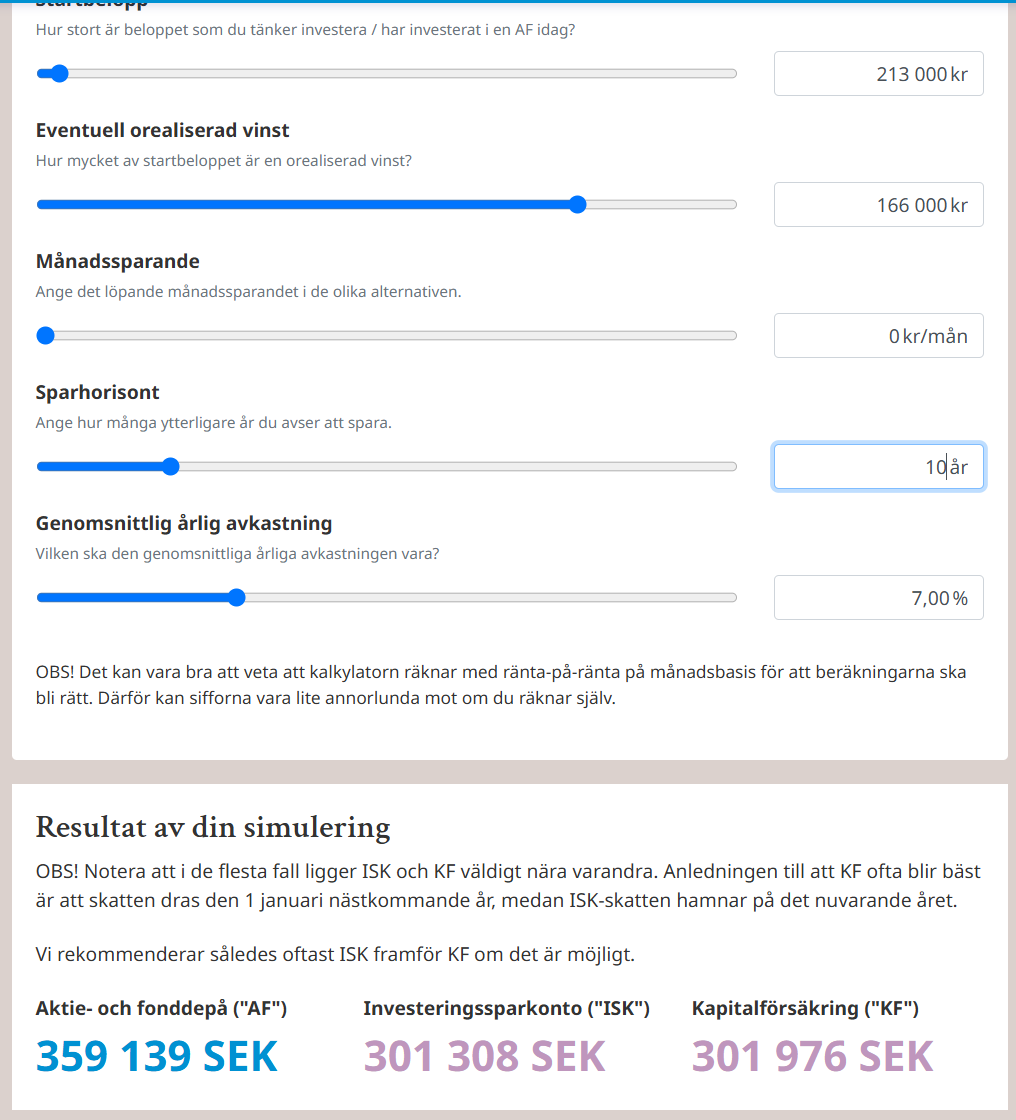Click the årlig avkastning slider handle
The image size is (1016, 1120).
[x=236, y=598]
